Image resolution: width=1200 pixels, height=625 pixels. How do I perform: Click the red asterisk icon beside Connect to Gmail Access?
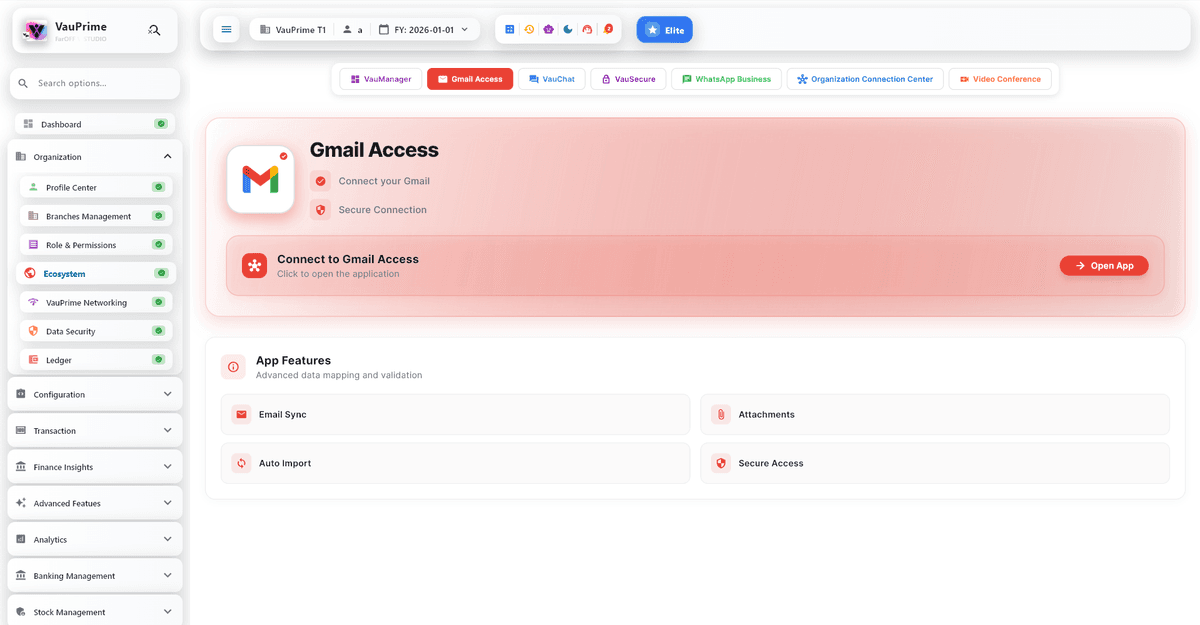coord(254,265)
